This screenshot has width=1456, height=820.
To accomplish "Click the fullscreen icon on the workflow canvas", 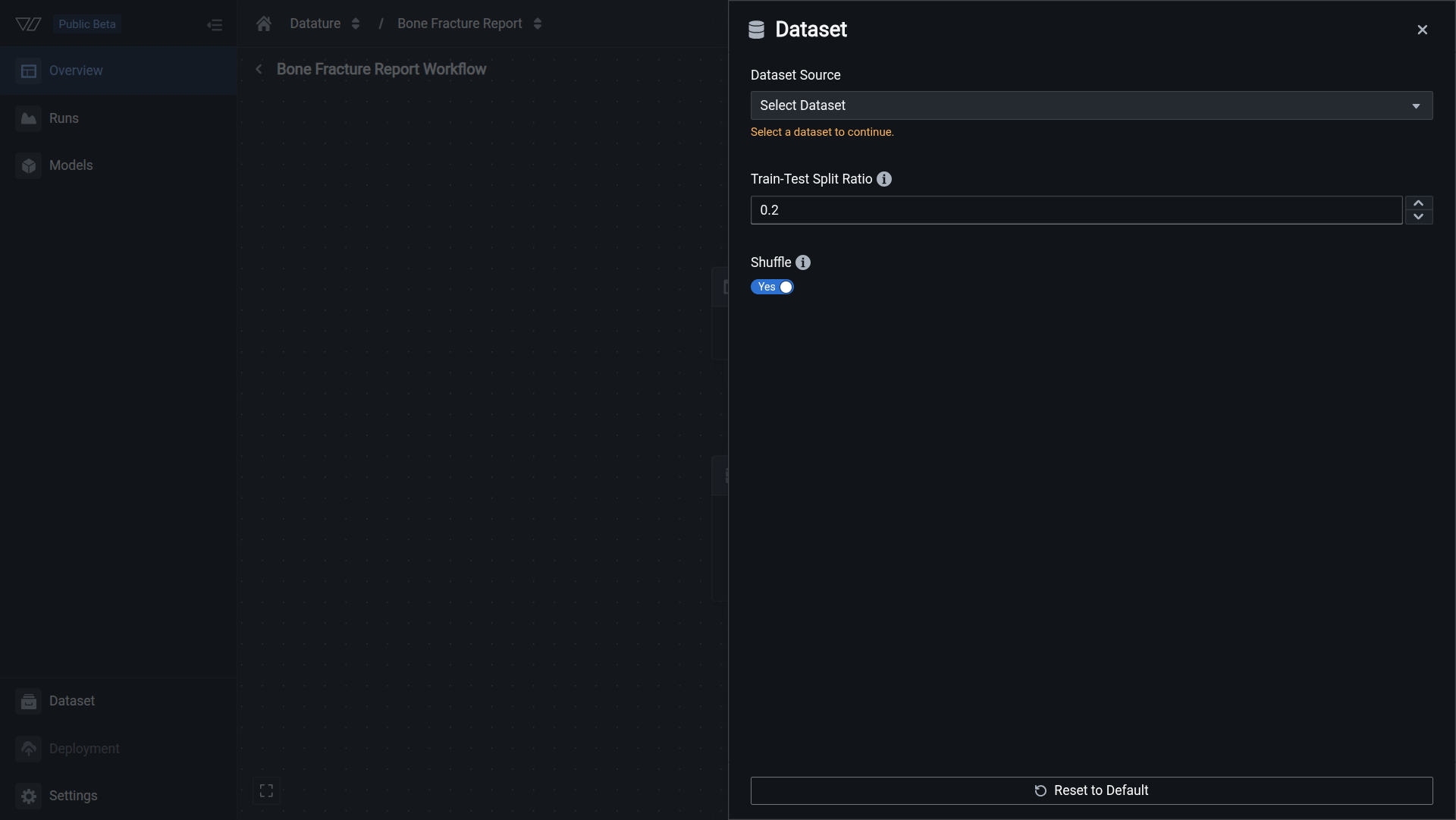I will tap(266, 790).
